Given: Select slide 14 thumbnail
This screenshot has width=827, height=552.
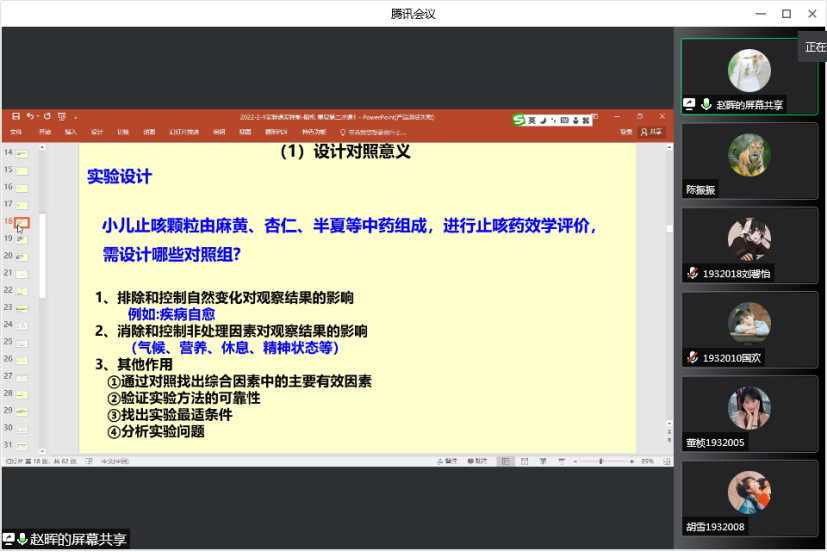Looking at the screenshot, I should tap(22, 154).
